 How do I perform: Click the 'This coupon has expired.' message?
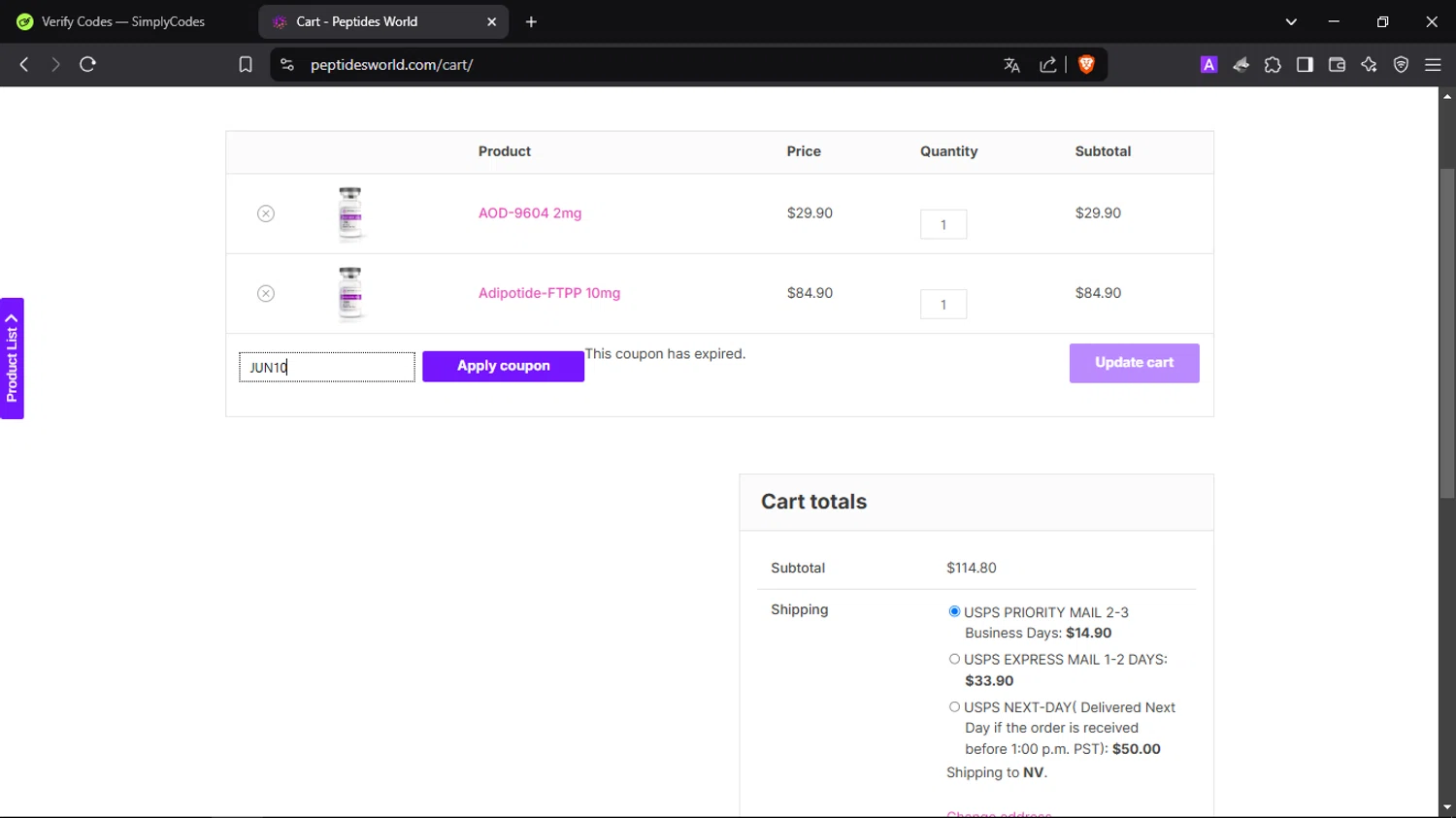tap(665, 354)
